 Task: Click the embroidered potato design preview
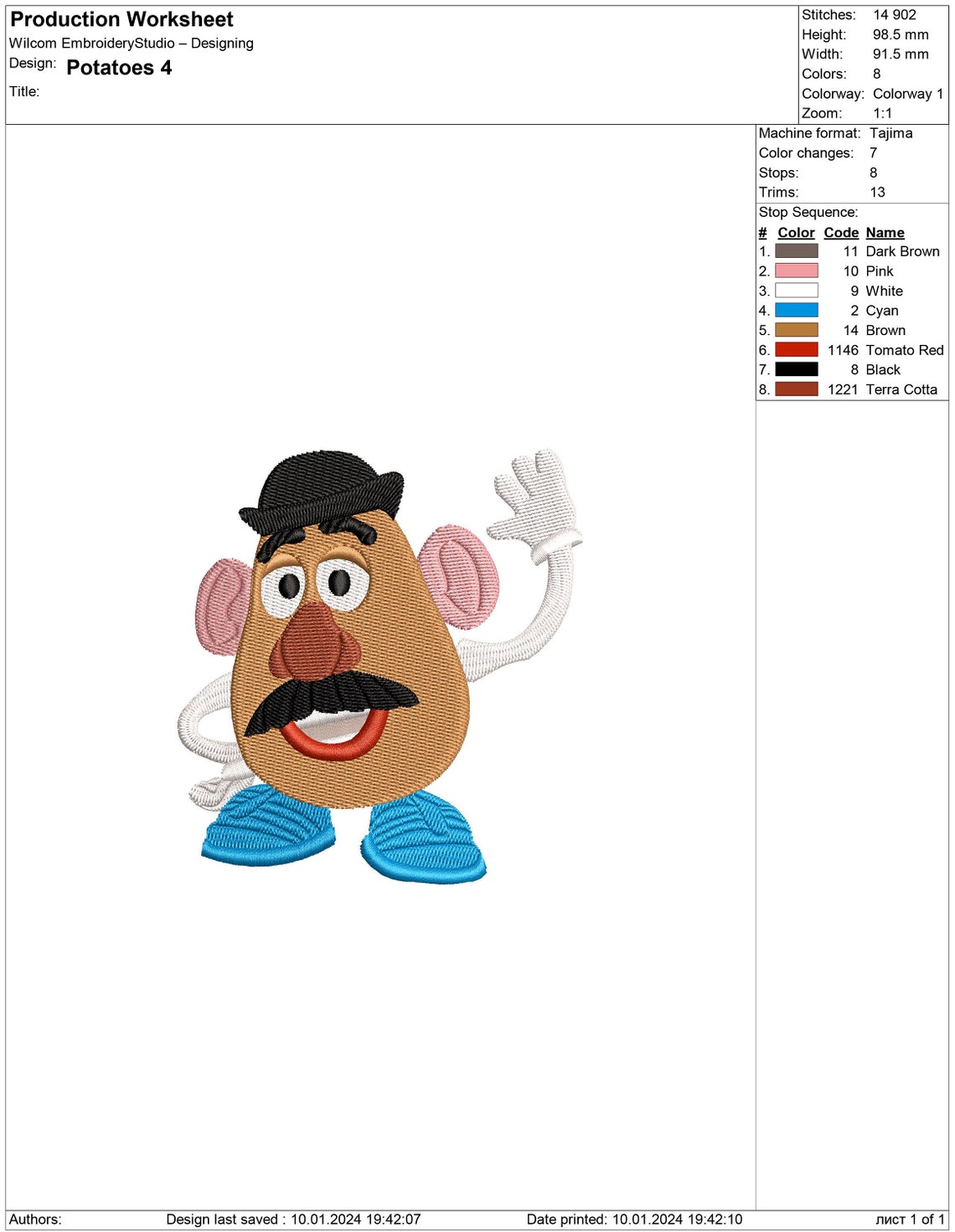379,666
